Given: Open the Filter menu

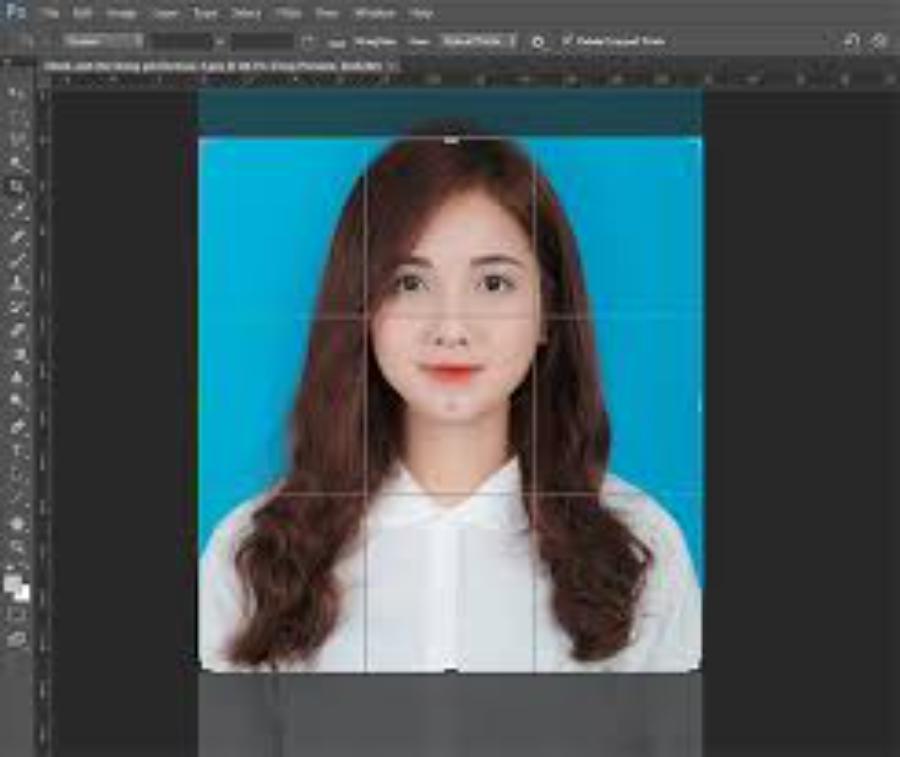Looking at the screenshot, I should tap(289, 13).
